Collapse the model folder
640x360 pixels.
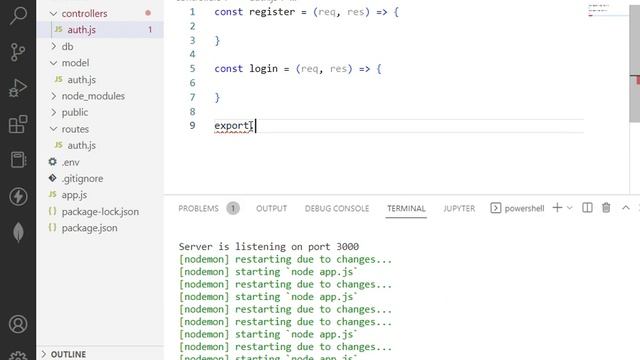100,63
